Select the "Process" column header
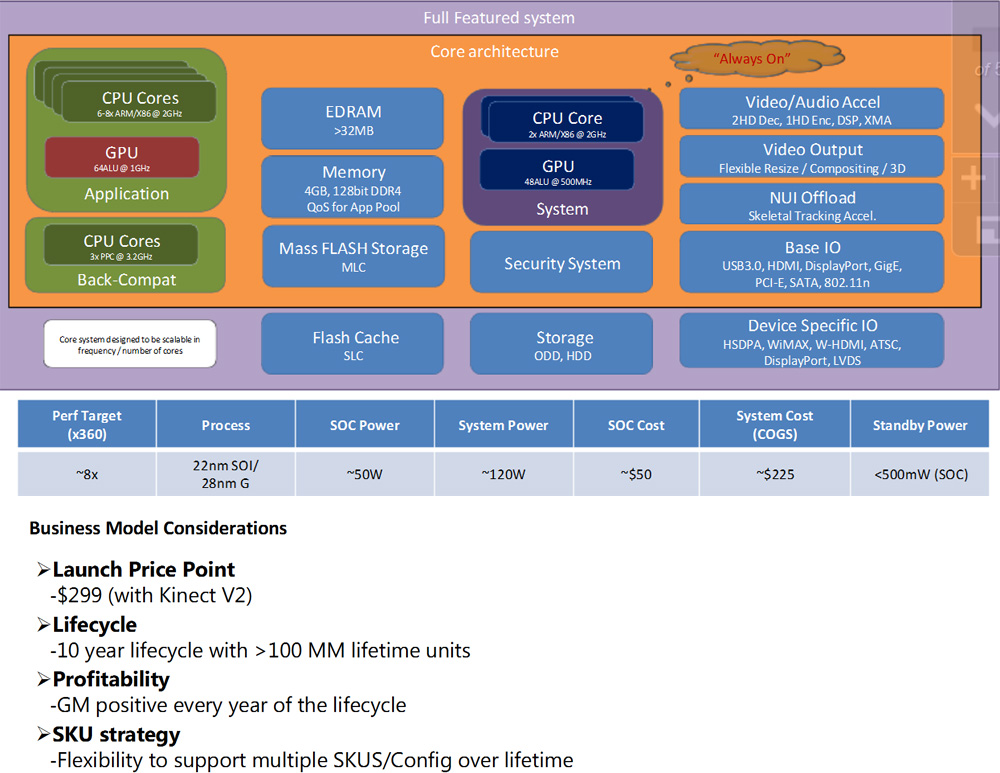This screenshot has width=1000, height=773. point(226,424)
